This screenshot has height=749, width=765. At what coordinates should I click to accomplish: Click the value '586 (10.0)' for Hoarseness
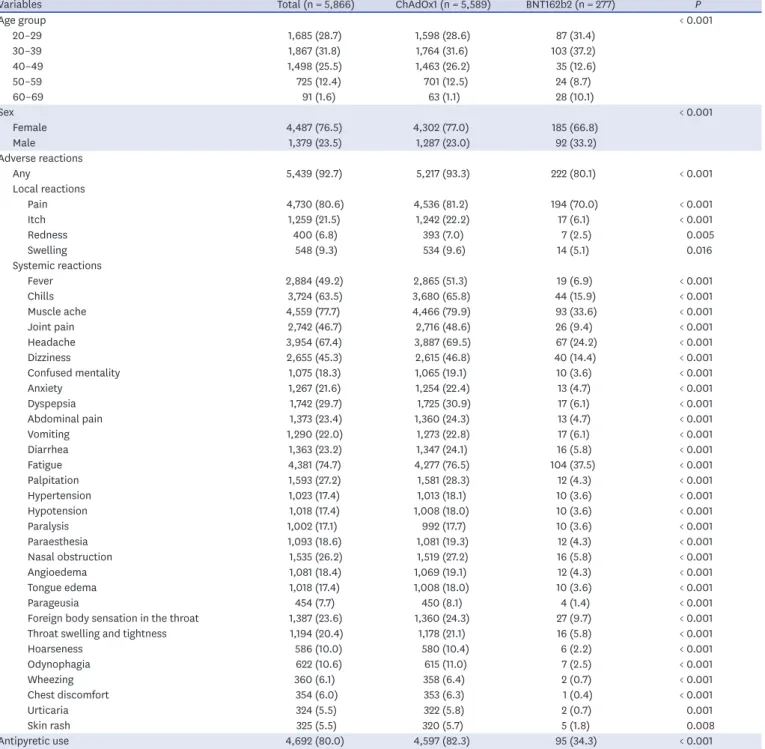pos(318,649)
